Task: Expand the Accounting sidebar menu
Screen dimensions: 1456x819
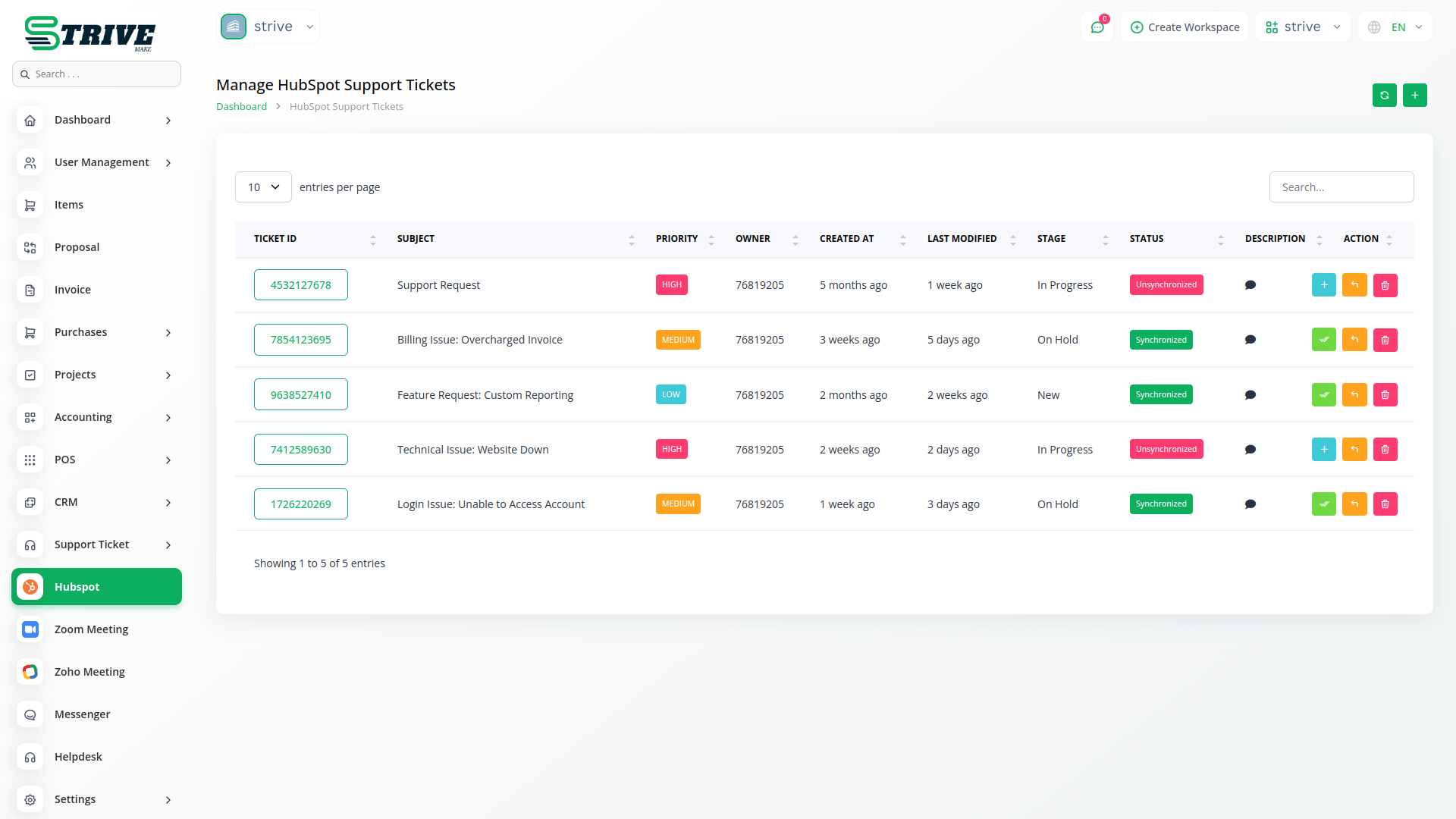Action: pyautogui.click(x=96, y=417)
